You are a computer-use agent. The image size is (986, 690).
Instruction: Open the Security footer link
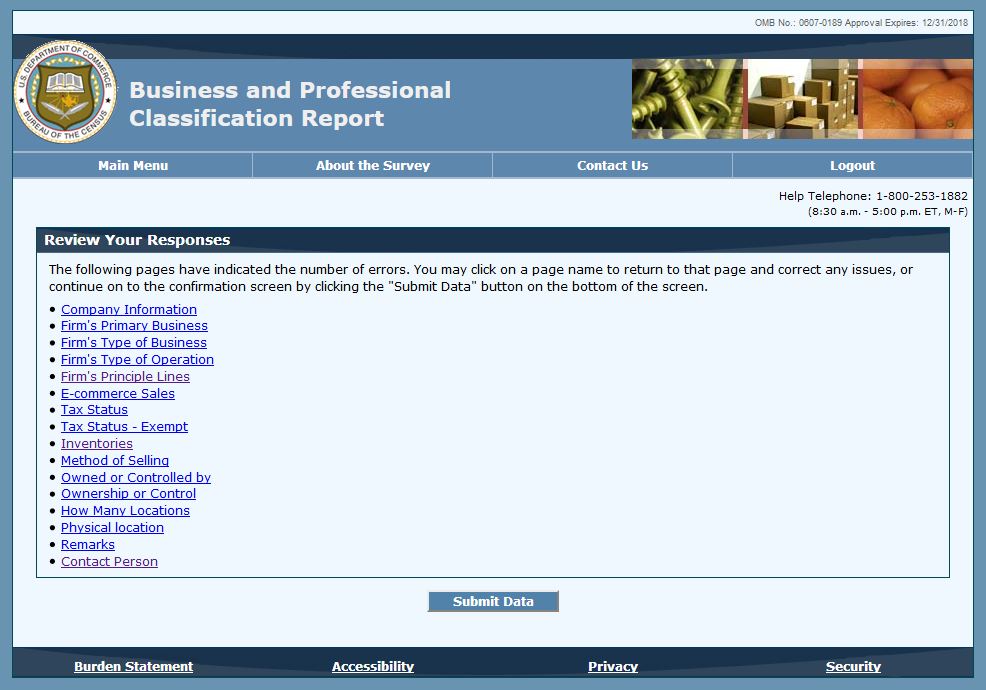[853, 667]
